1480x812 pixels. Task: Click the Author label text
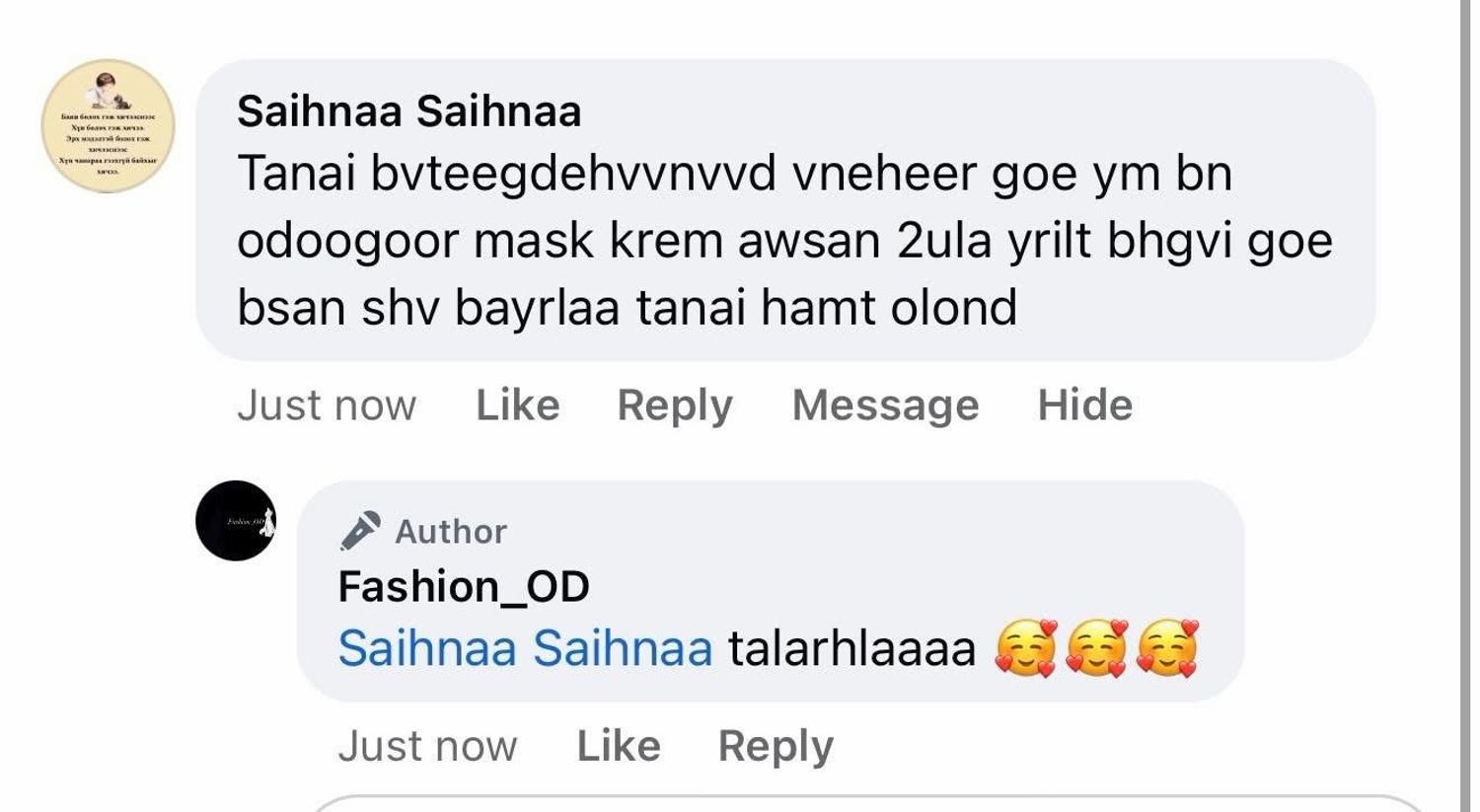pos(451,532)
